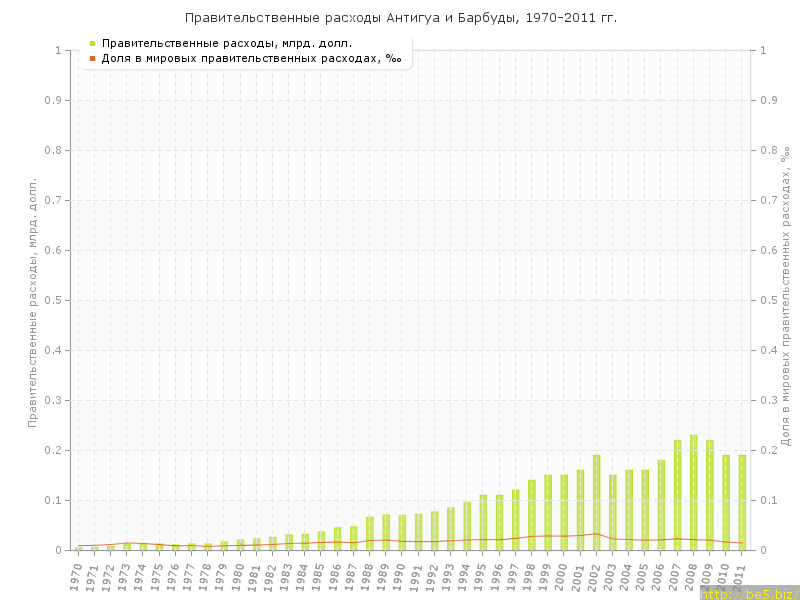
Task: Click the left axis value 0.5
Action: (x=59, y=300)
